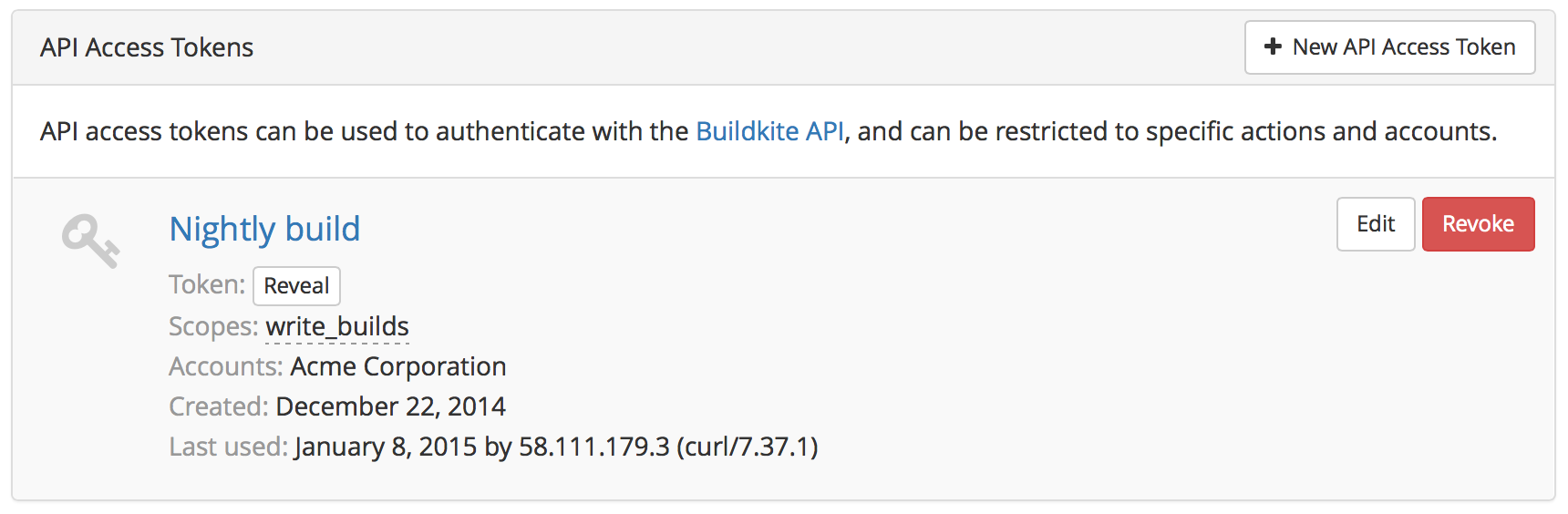The image size is (1568, 514).
Task: Click the API Access Tokens panel heading
Action: click(x=147, y=47)
